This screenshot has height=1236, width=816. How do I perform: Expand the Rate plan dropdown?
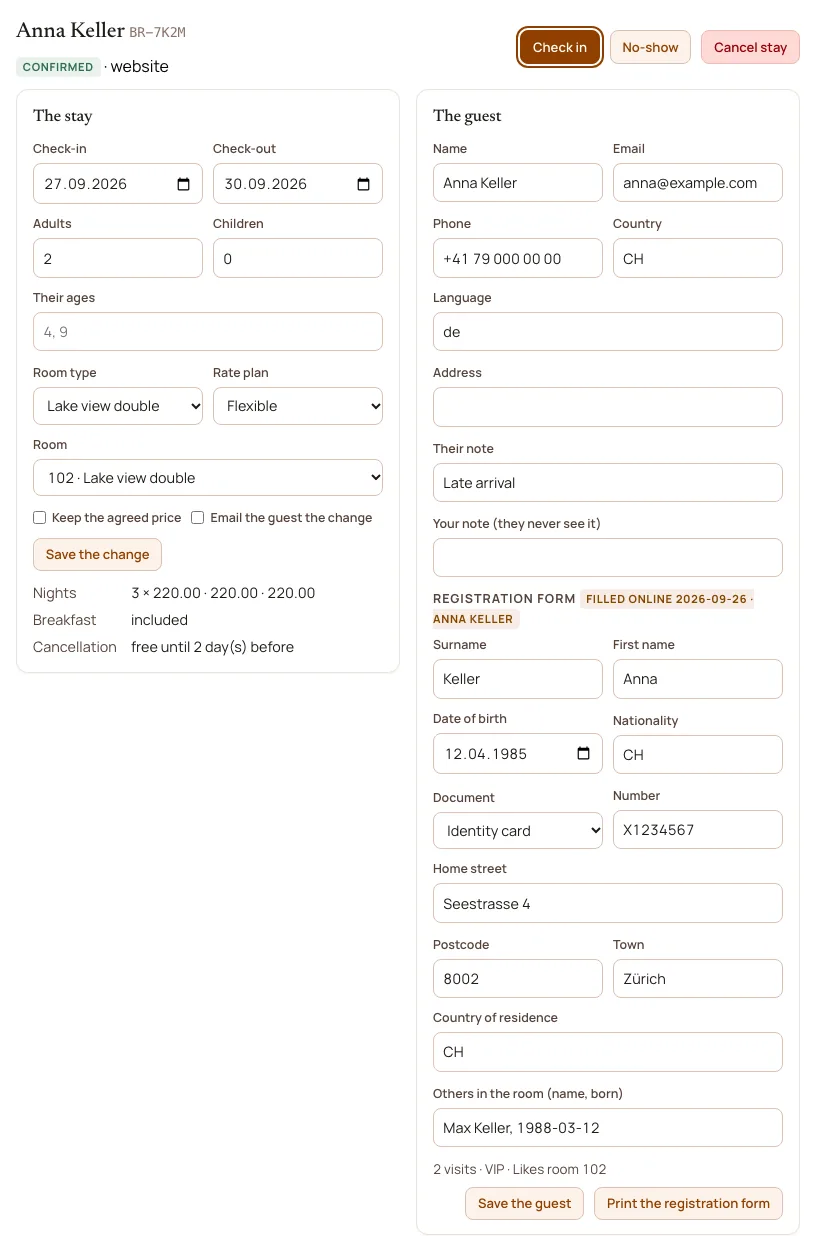298,406
